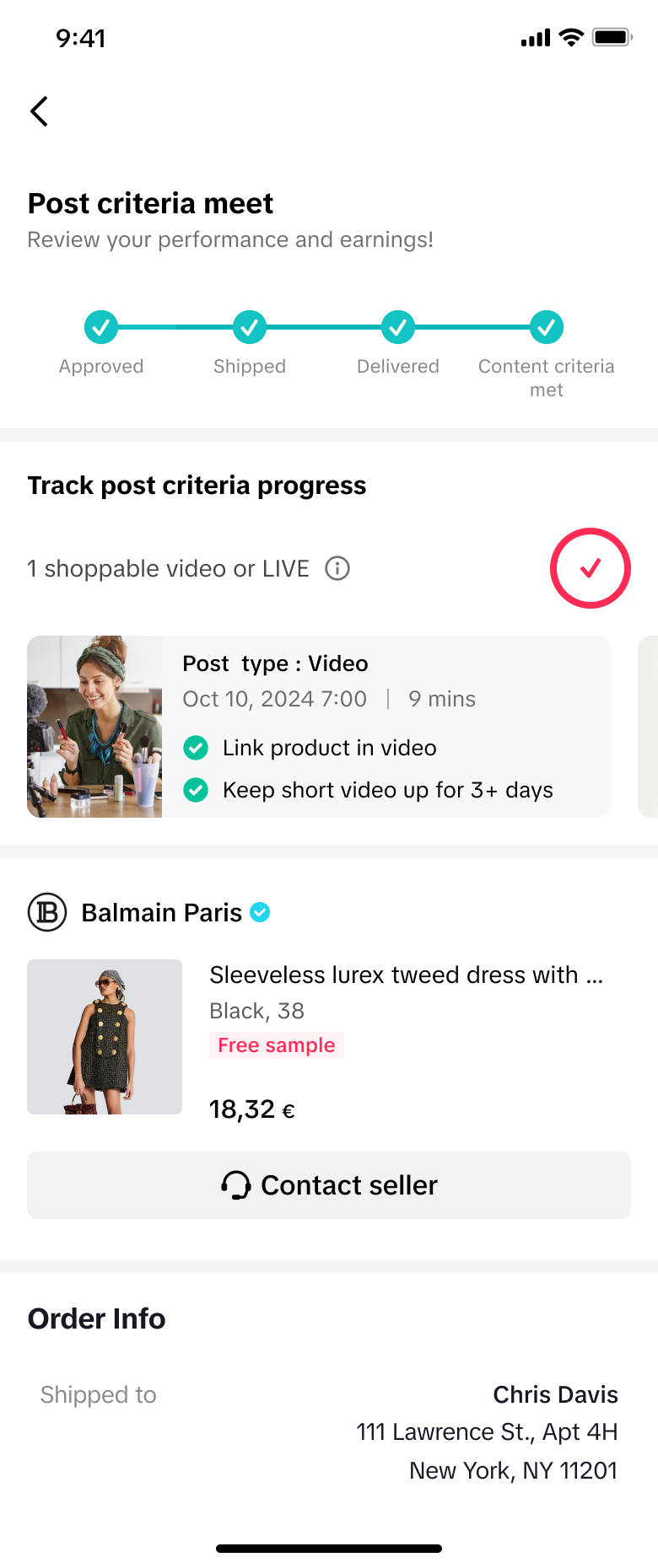The height and width of the screenshot is (1568, 658).
Task: Tap the Free sample tag
Action: [x=276, y=1045]
